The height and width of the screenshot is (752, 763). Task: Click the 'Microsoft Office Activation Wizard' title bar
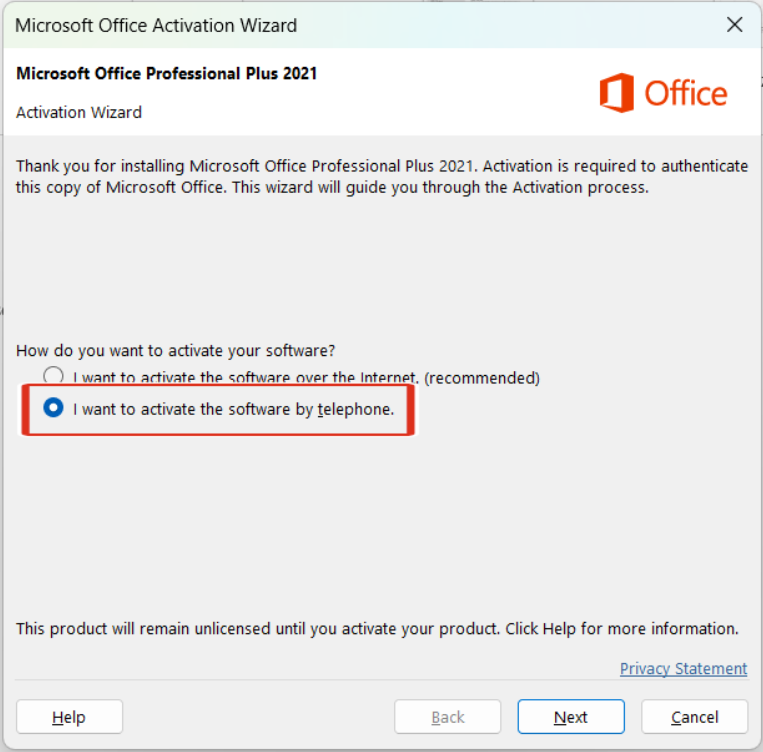pos(156,25)
